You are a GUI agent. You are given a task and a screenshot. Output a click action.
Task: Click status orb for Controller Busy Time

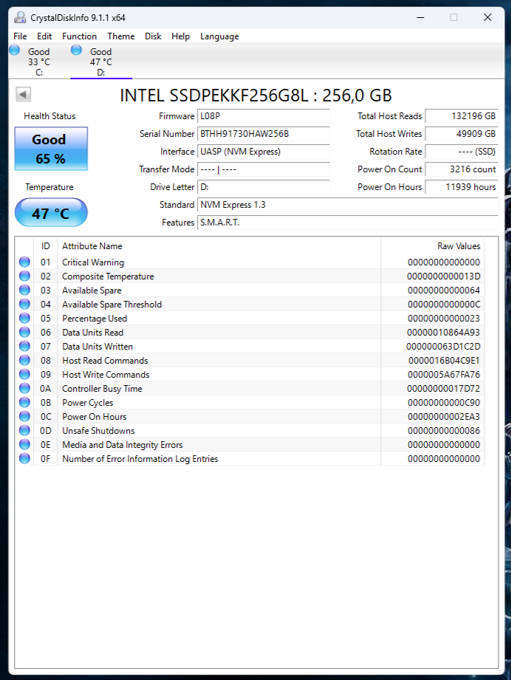tap(25, 388)
